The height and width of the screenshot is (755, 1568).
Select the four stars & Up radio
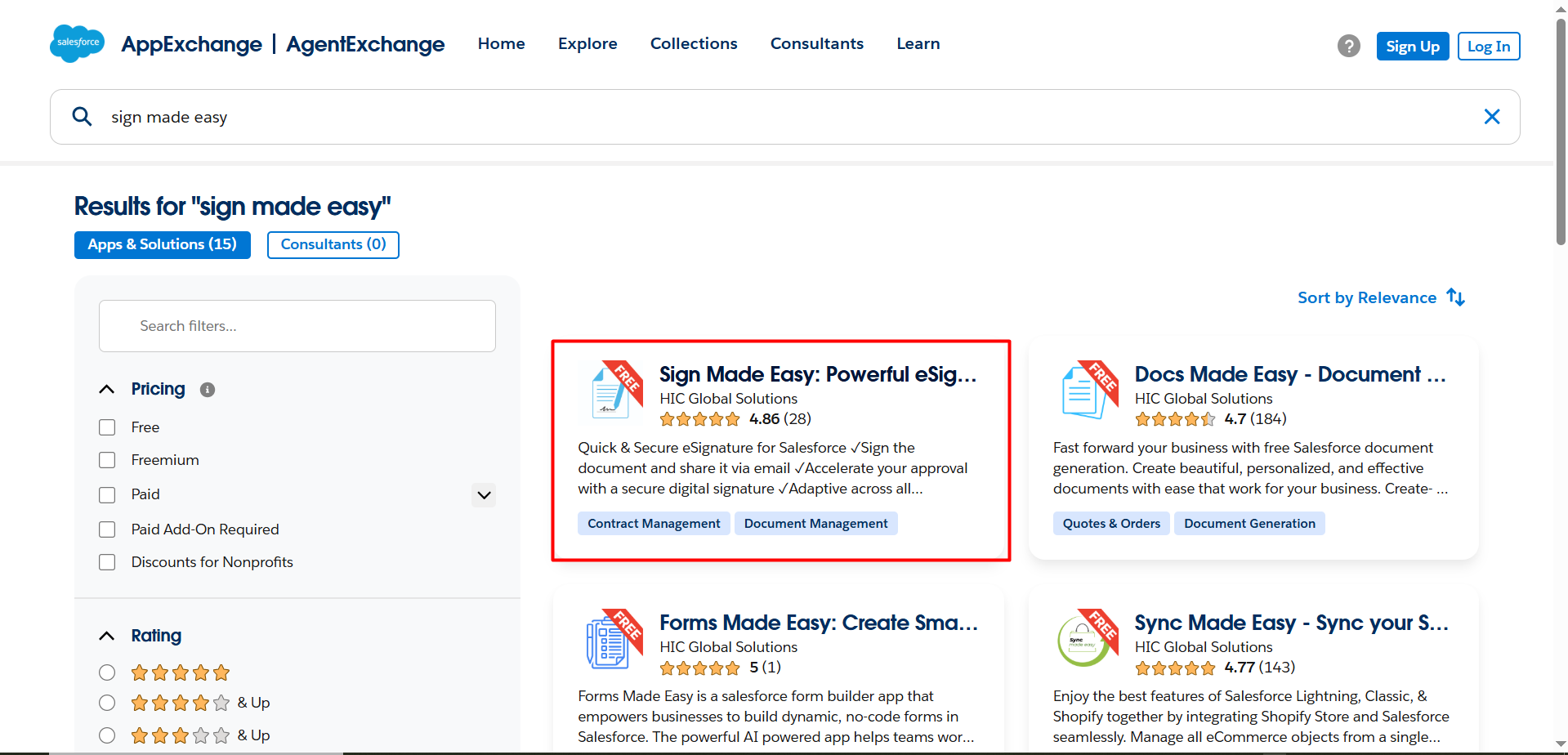pyautogui.click(x=107, y=703)
